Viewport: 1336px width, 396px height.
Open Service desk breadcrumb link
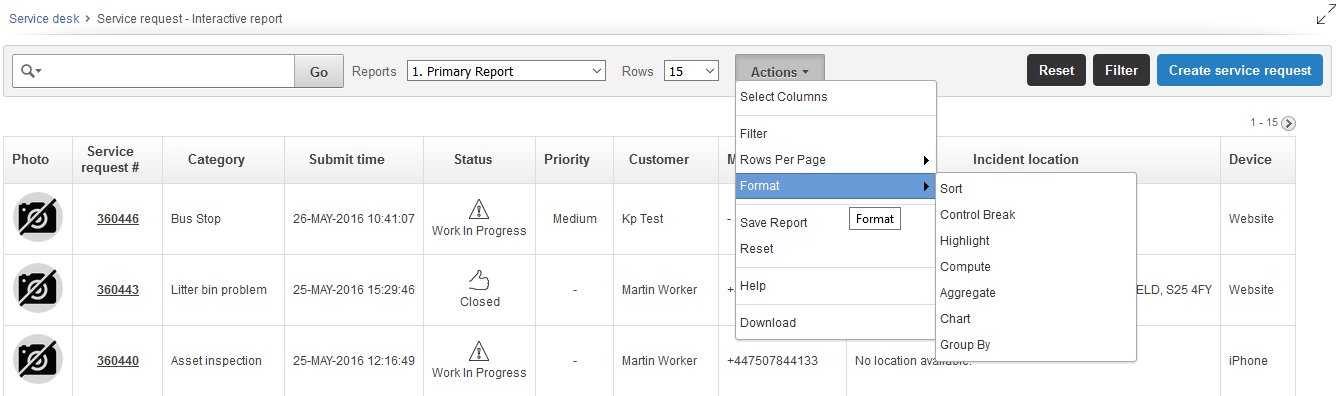(x=44, y=18)
